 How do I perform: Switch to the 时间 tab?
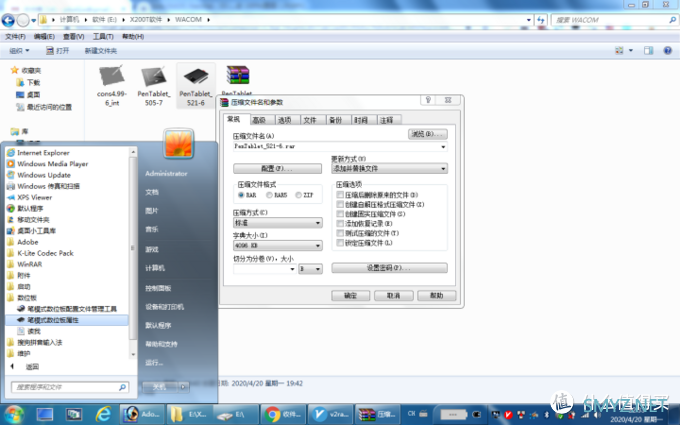[x=361, y=120]
